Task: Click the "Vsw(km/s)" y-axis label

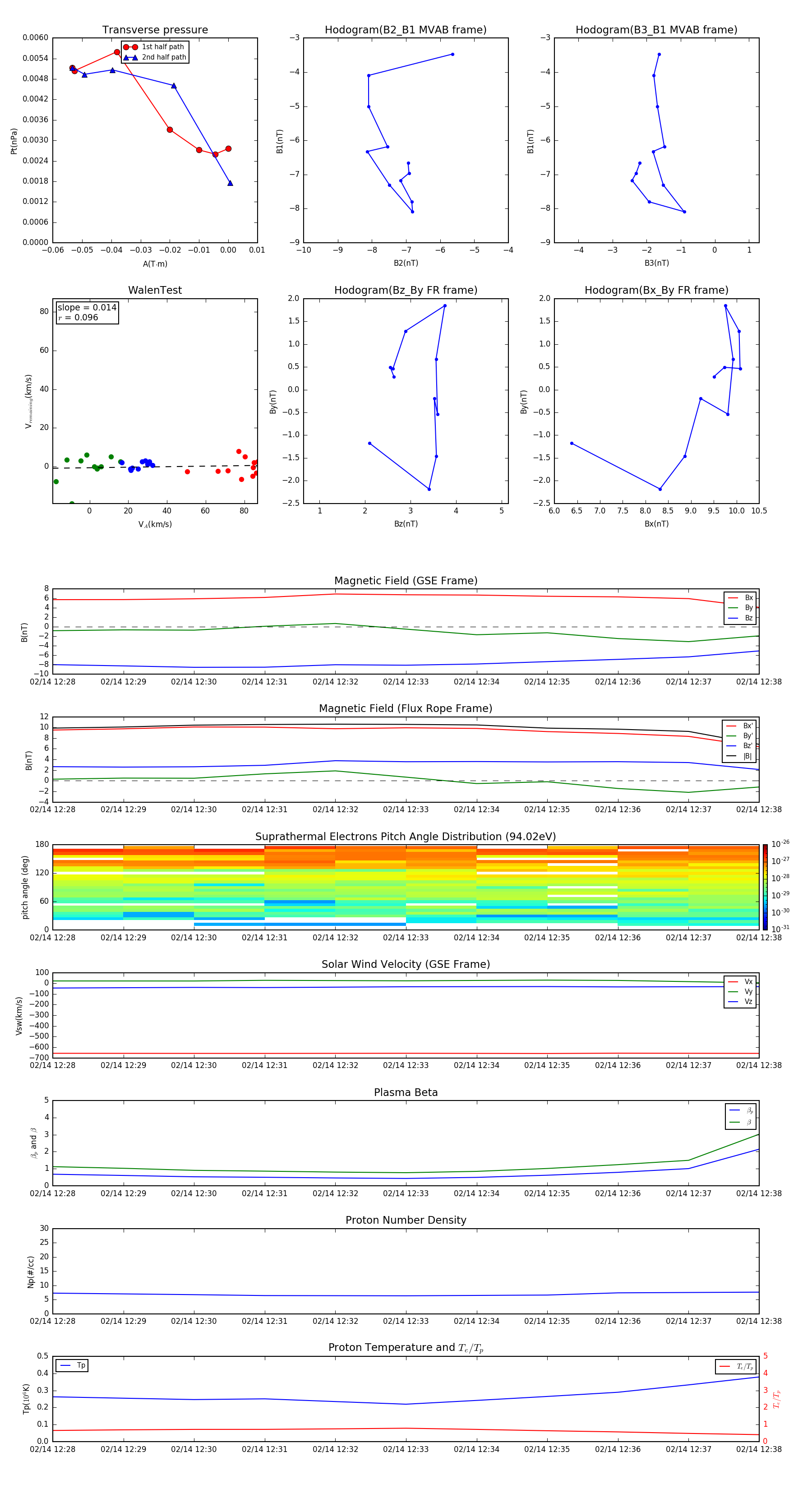Action: tap(19, 1016)
